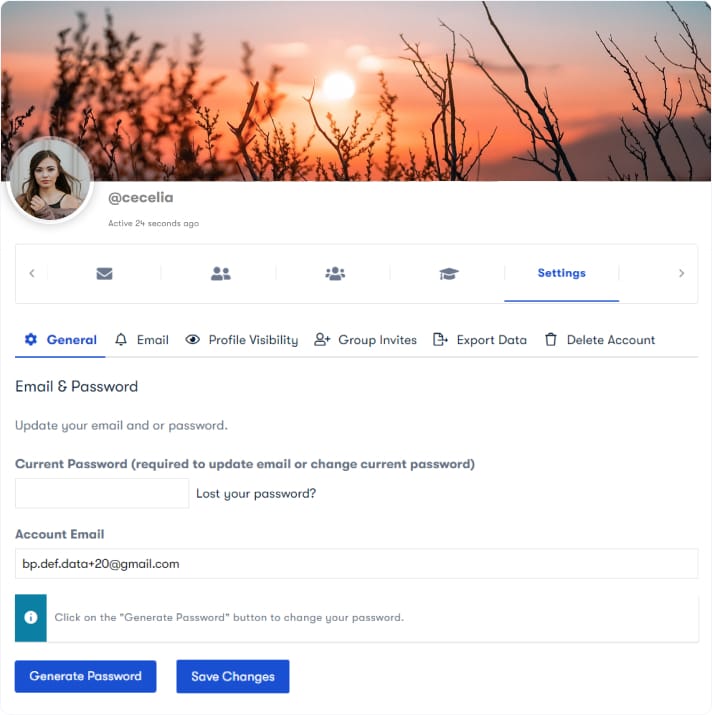The height and width of the screenshot is (715, 712).
Task: Click the bell icon beside Email
Action: pyautogui.click(x=121, y=339)
